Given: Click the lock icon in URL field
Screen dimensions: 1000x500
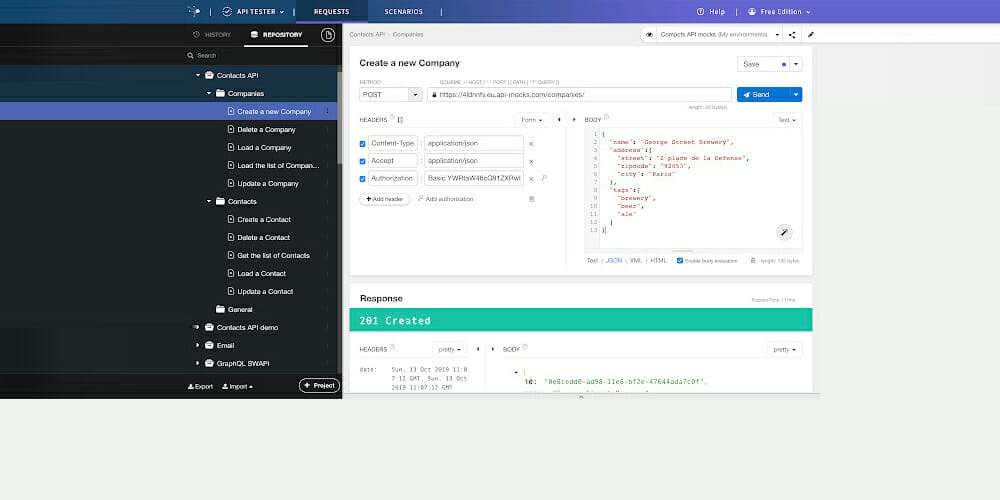Looking at the screenshot, I should click(433, 94).
